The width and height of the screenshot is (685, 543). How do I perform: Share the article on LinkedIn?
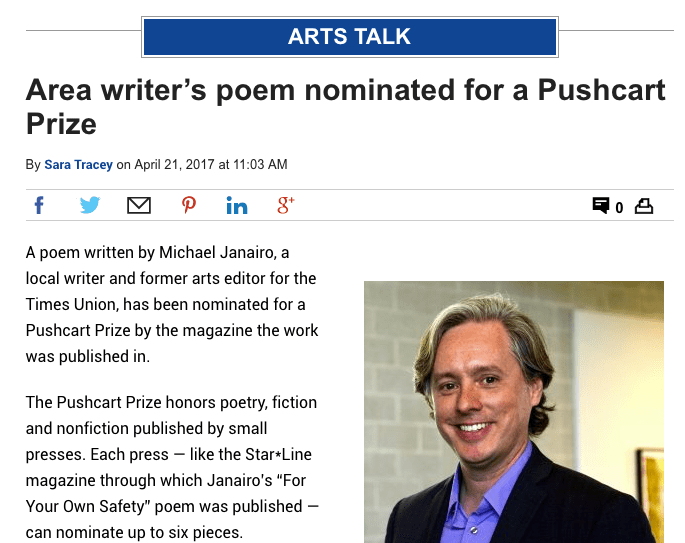[x=237, y=206]
